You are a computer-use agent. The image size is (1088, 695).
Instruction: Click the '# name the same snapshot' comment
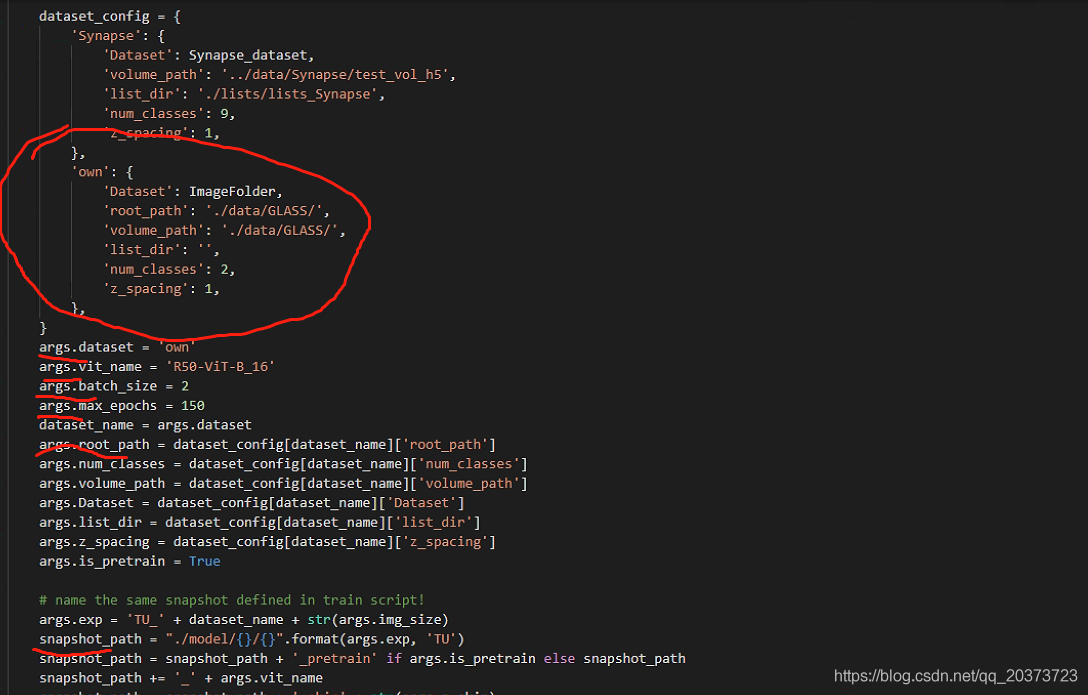pos(232,600)
